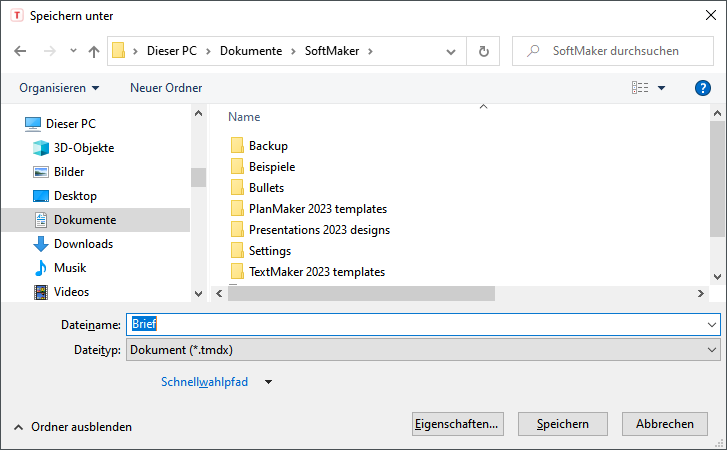Open Musik in the sidebar

tap(70, 268)
